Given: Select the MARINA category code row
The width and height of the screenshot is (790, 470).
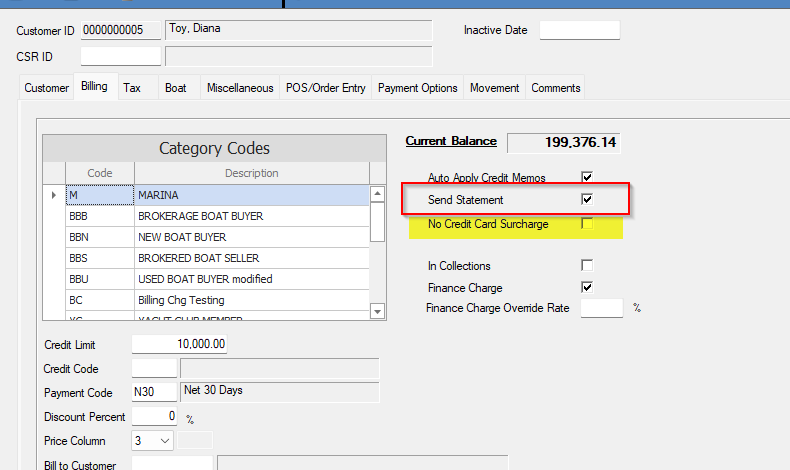Looking at the screenshot, I should (252, 195).
